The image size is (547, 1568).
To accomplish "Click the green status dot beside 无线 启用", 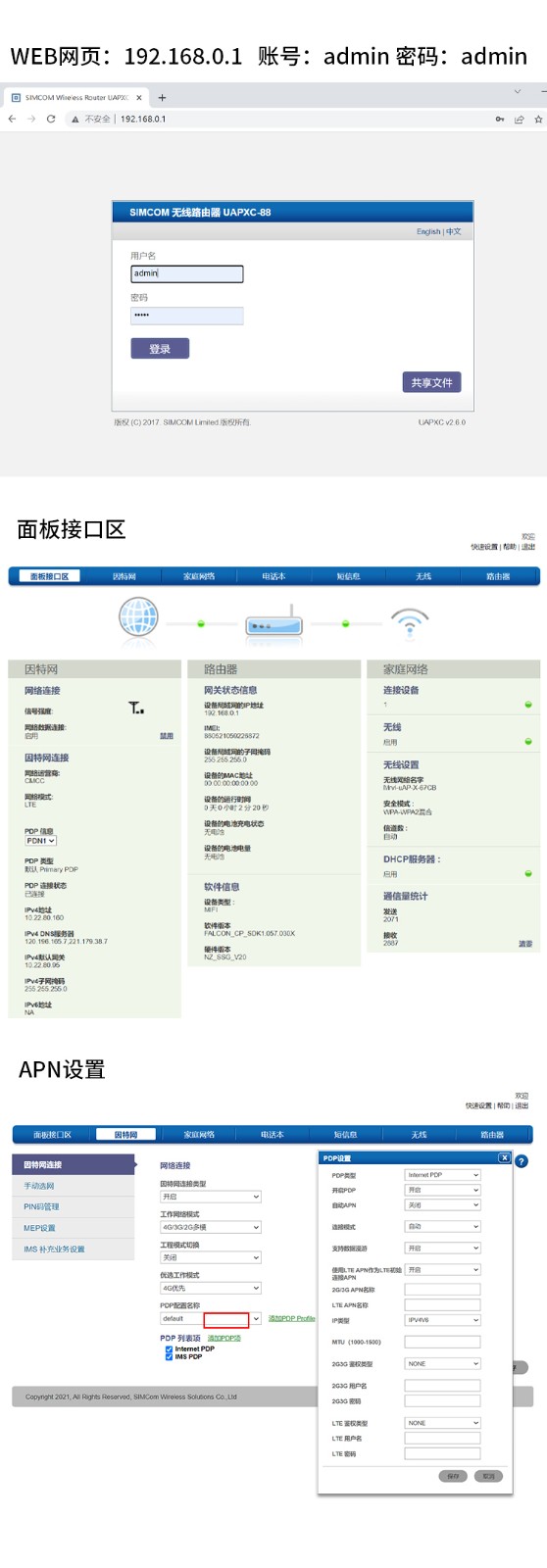I will tap(528, 742).
